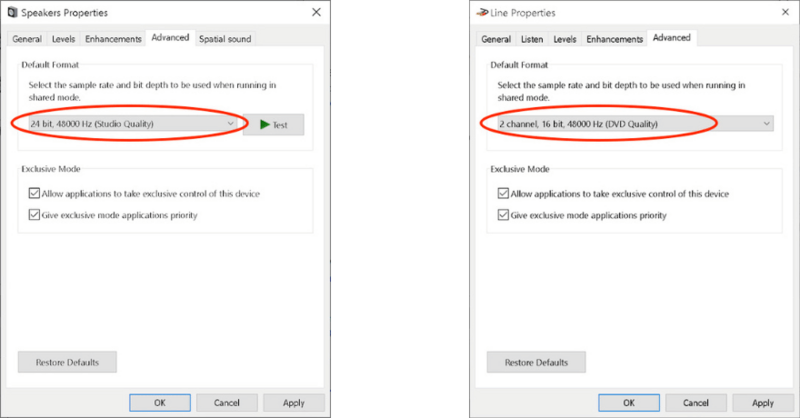Open the Listen tab in Line Properties

(x=532, y=39)
